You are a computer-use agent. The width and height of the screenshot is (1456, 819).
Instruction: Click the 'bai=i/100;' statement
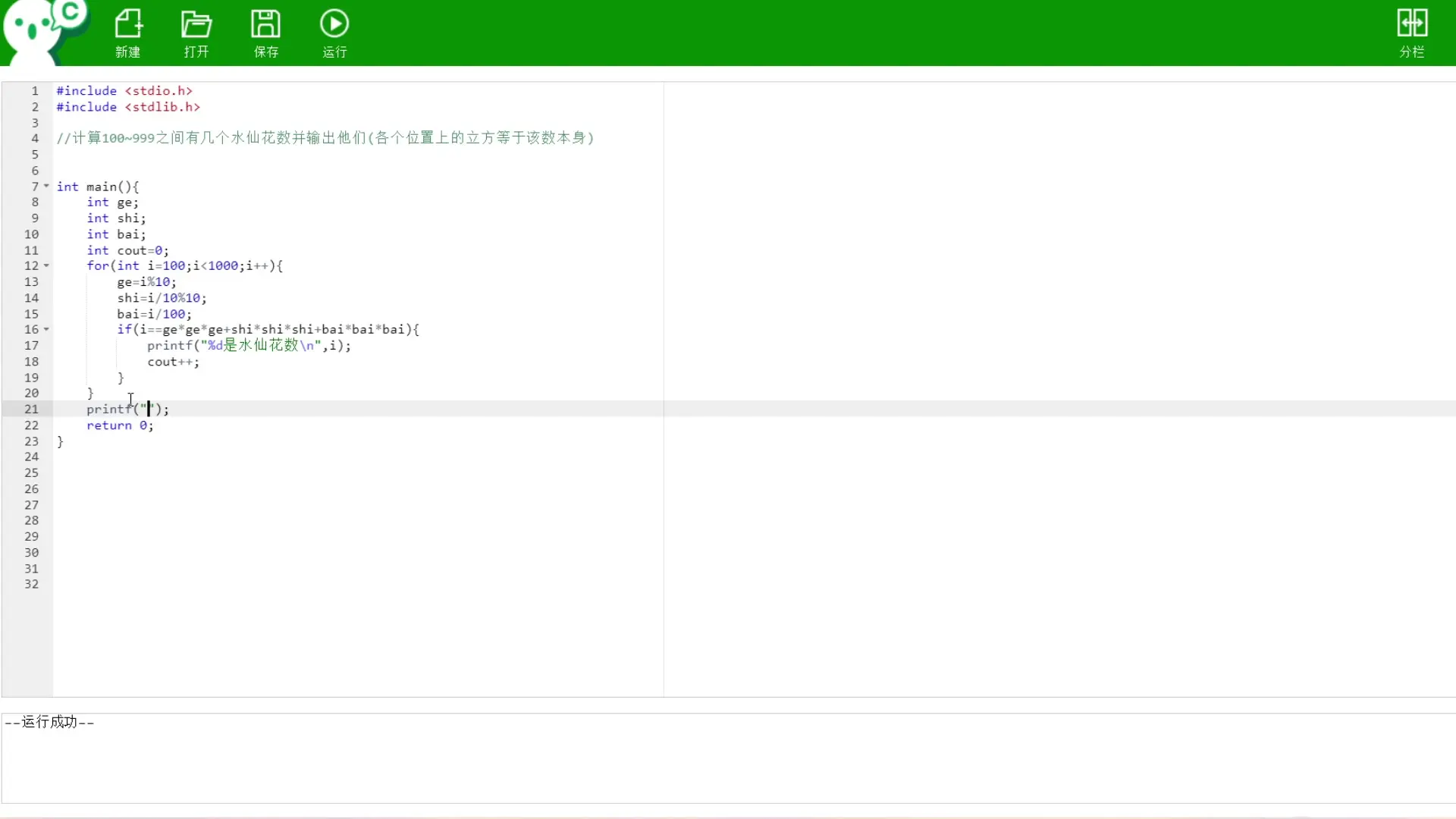(154, 314)
